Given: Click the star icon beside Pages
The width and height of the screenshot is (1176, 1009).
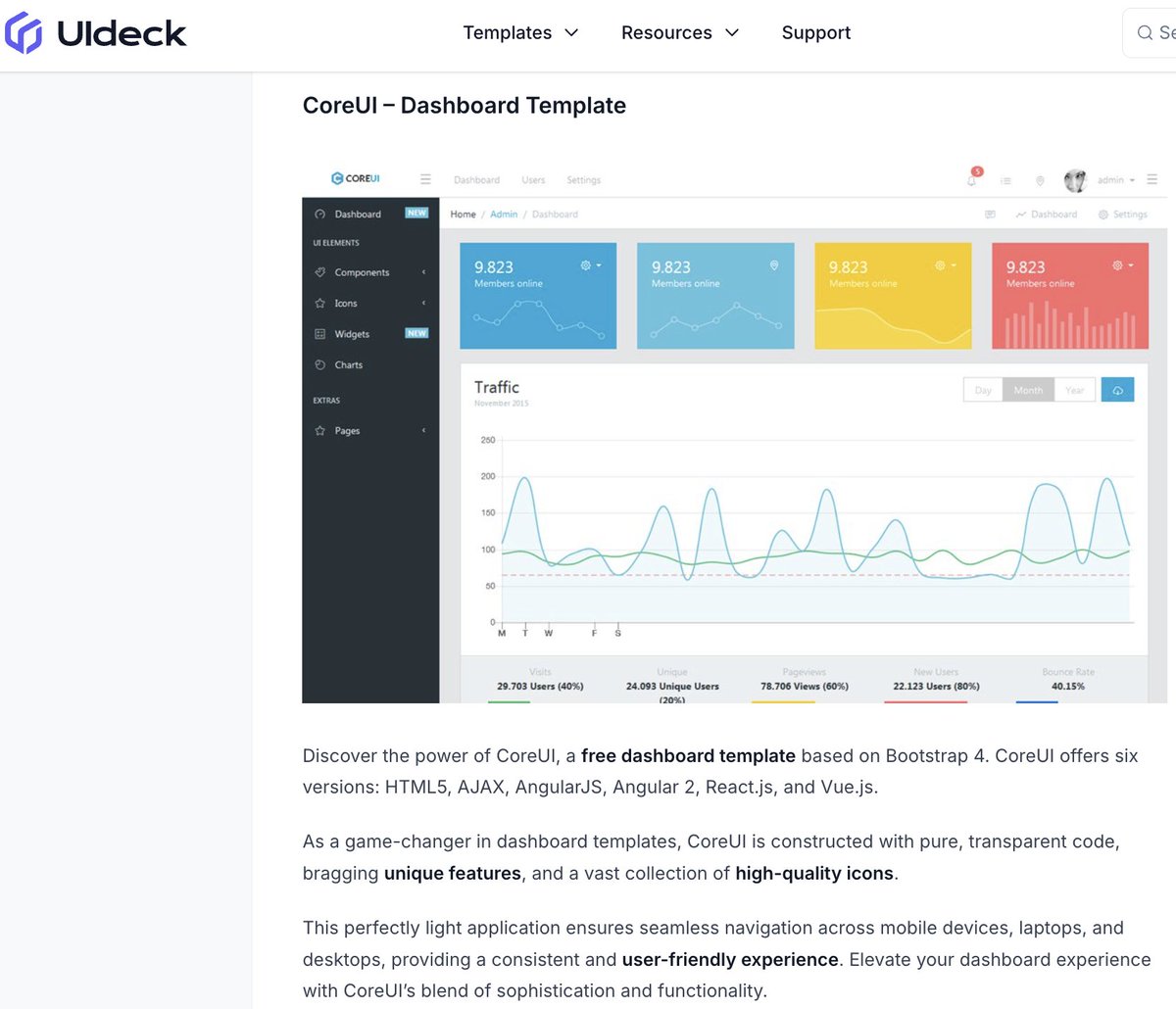Looking at the screenshot, I should click(319, 431).
